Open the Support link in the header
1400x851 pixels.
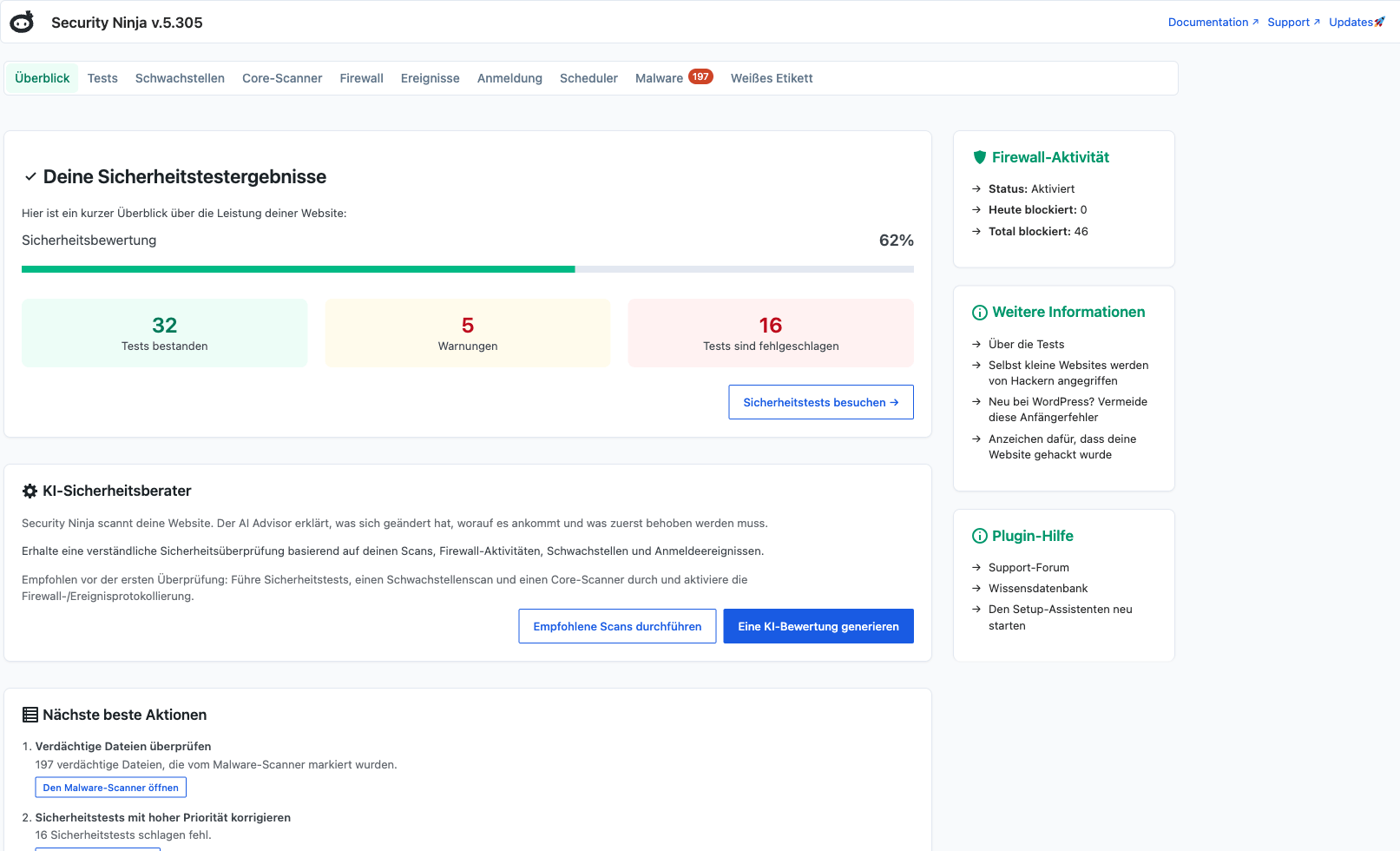(1293, 22)
